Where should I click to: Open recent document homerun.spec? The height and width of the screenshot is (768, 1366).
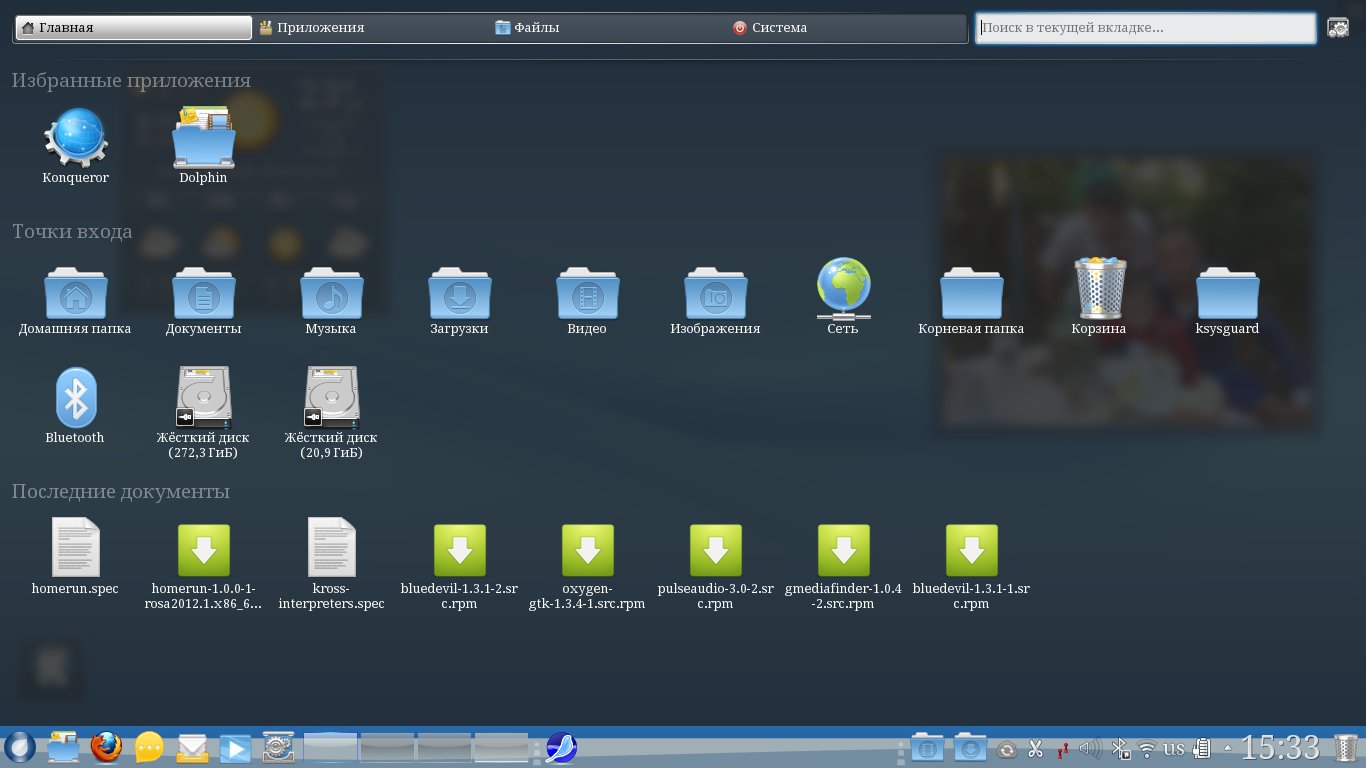click(x=75, y=548)
